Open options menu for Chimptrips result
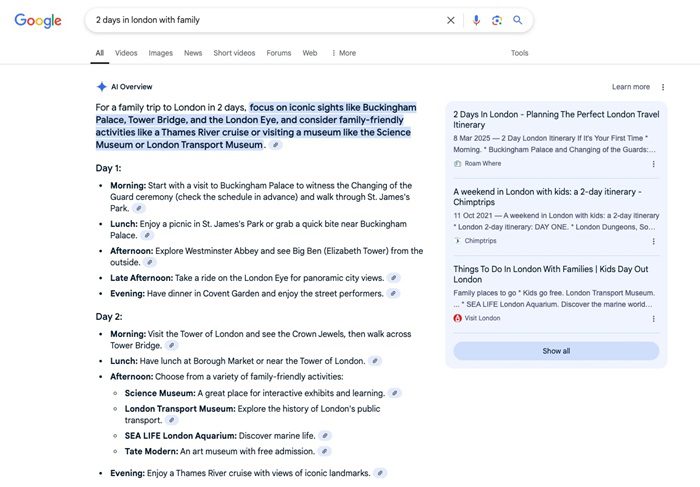This screenshot has height=487, width=700. point(654,241)
